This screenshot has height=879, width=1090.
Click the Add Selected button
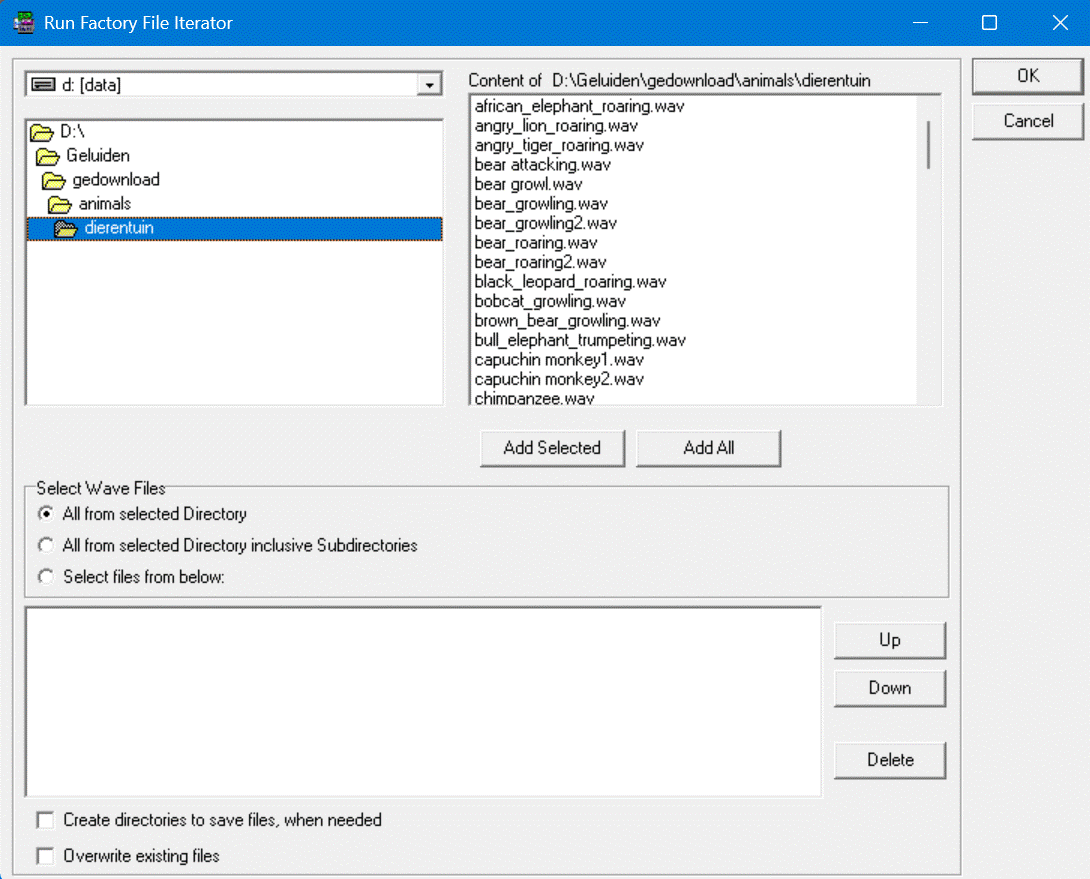[x=552, y=448]
